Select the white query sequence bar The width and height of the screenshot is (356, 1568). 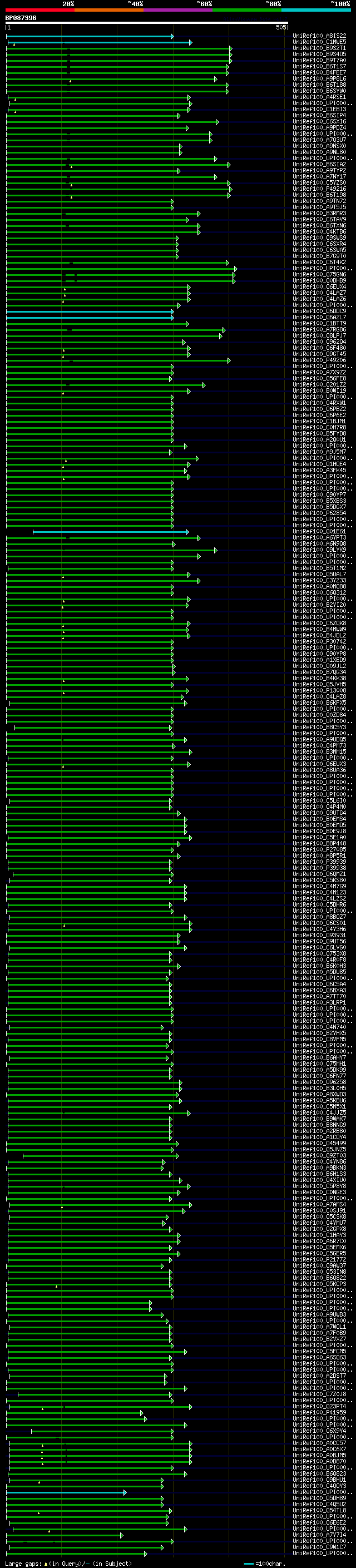[x=147, y=23]
